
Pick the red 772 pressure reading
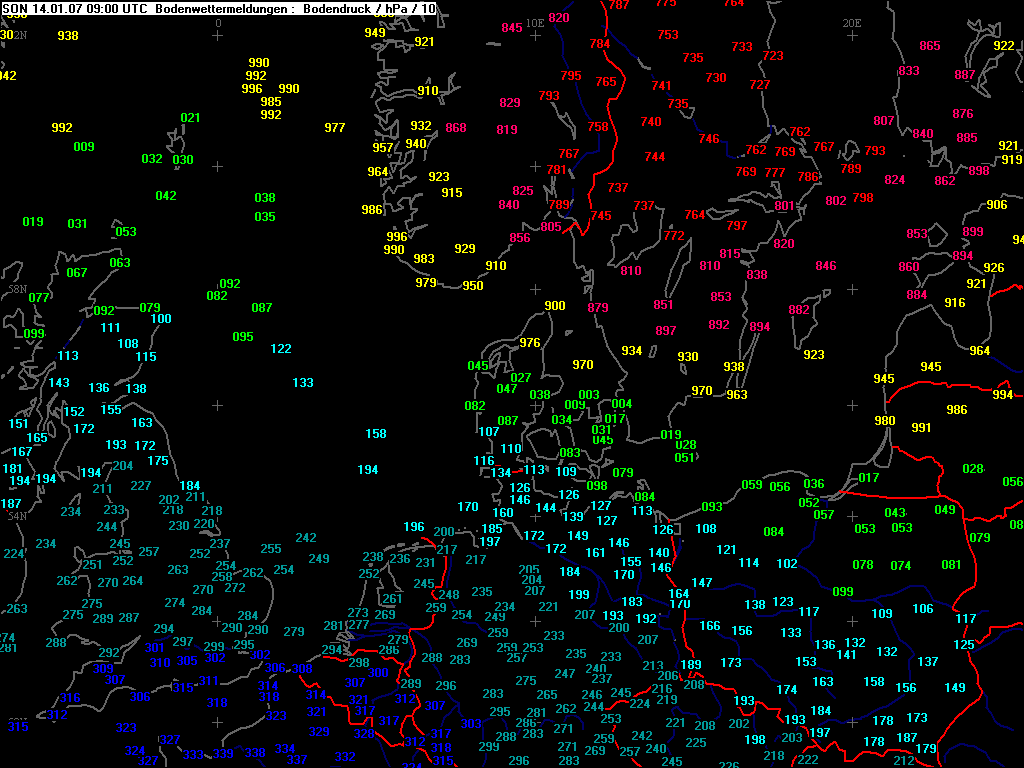coord(674,236)
